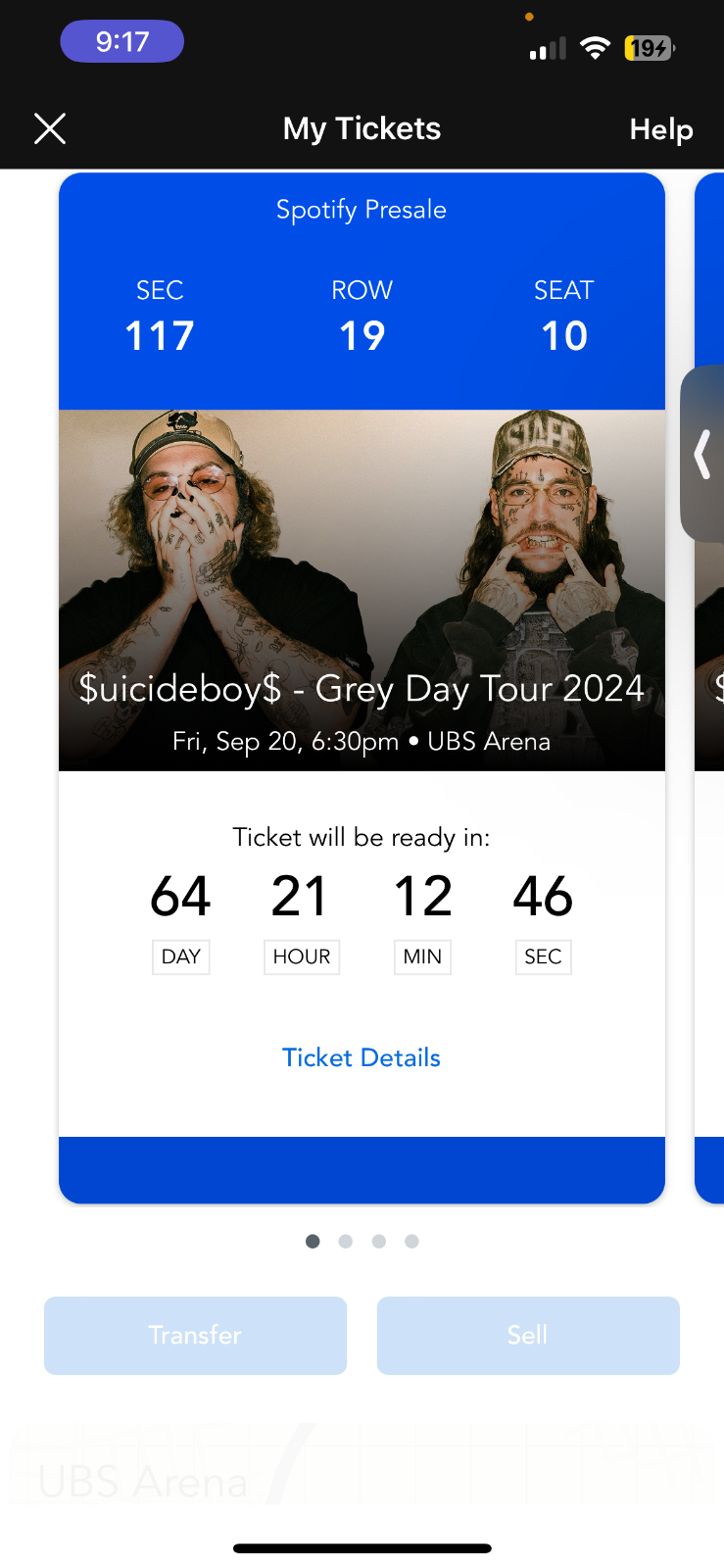Image resolution: width=724 pixels, height=1568 pixels.
Task: Tap the home indicator bar
Action: 362,1548
